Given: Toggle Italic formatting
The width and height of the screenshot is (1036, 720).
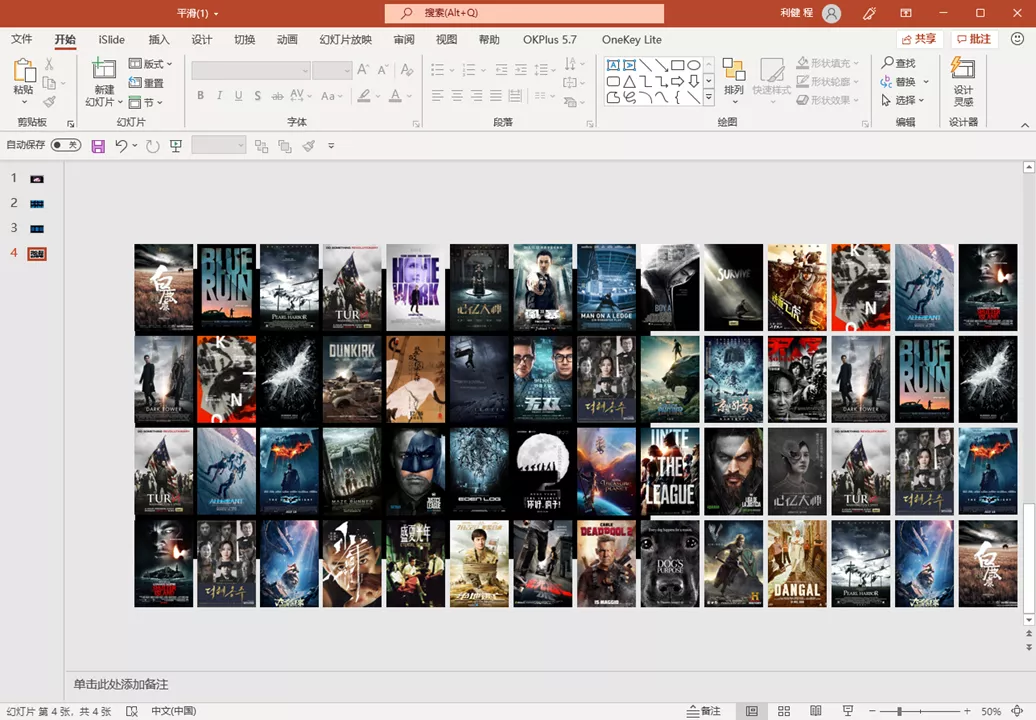Looking at the screenshot, I should 219,95.
